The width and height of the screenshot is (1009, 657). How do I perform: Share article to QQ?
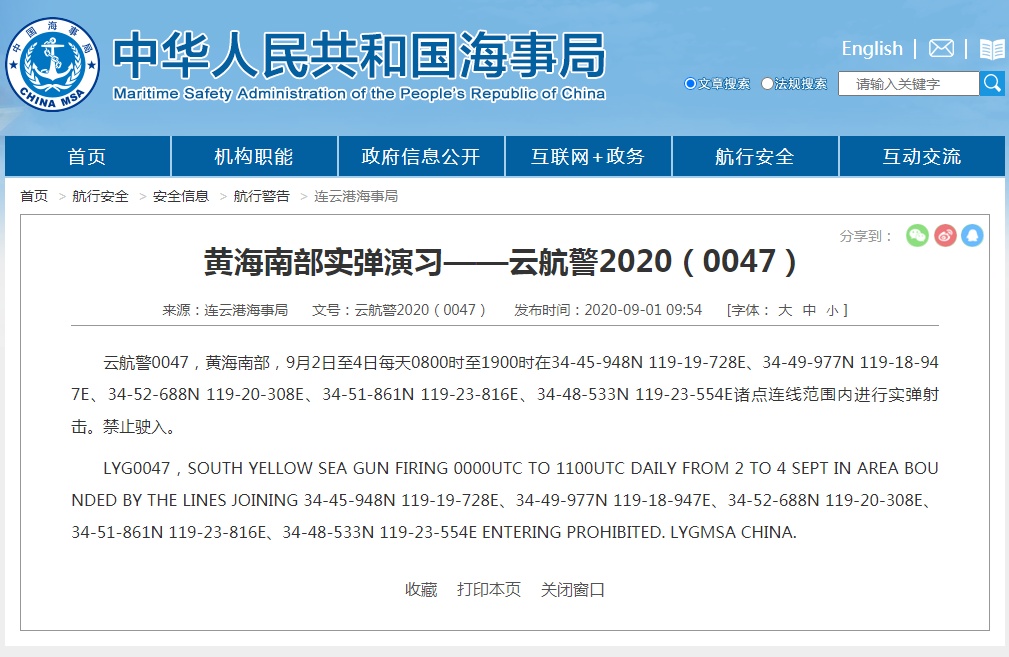(x=972, y=235)
